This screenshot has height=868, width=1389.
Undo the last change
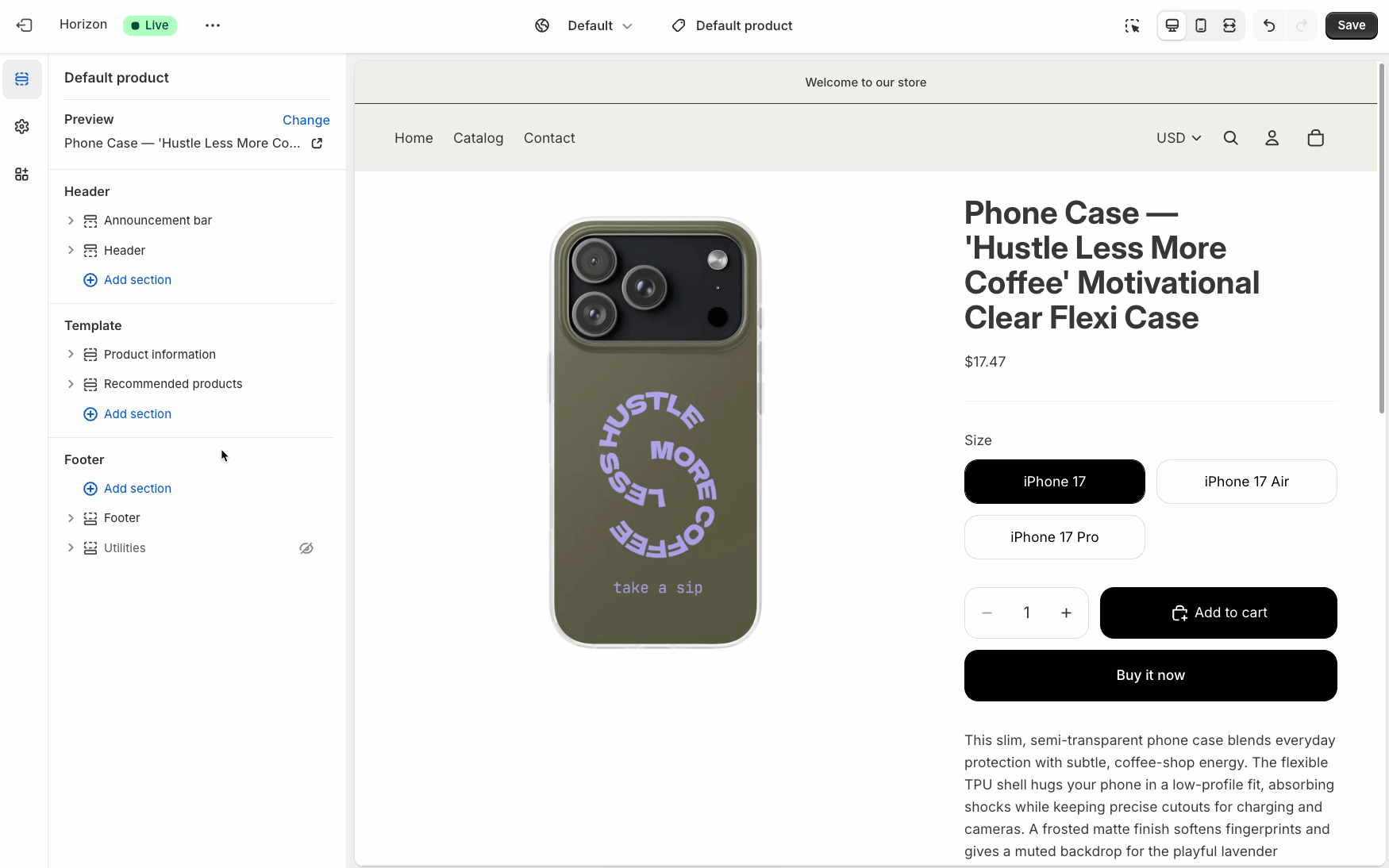pyautogui.click(x=1268, y=25)
